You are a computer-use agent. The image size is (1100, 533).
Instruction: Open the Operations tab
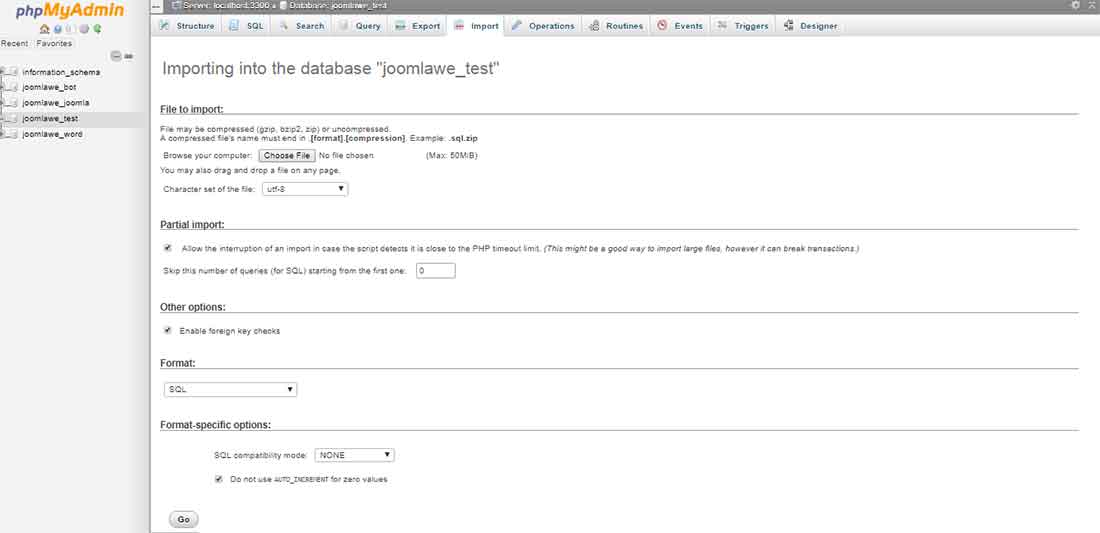click(543, 26)
